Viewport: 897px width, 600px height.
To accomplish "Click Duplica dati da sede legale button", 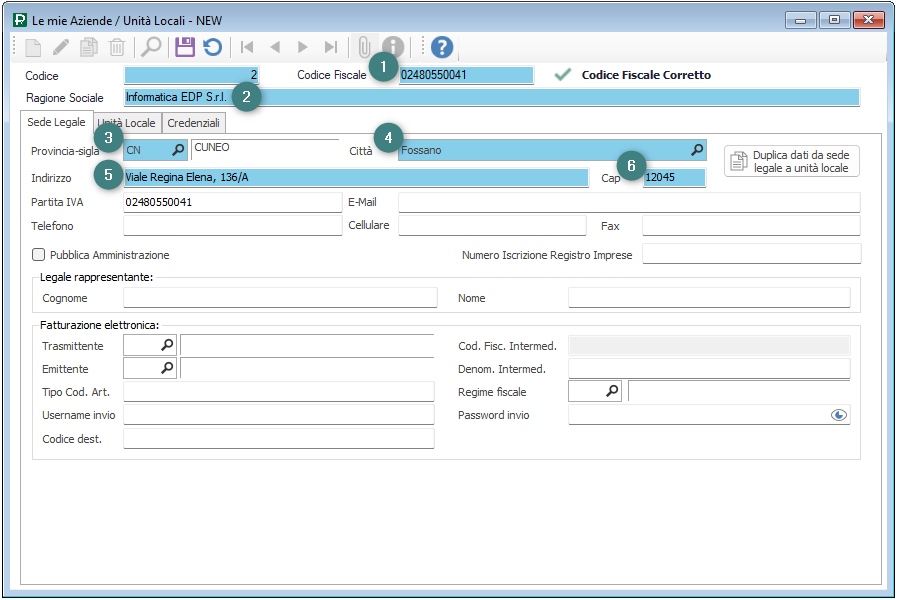I will [x=791, y=162].
